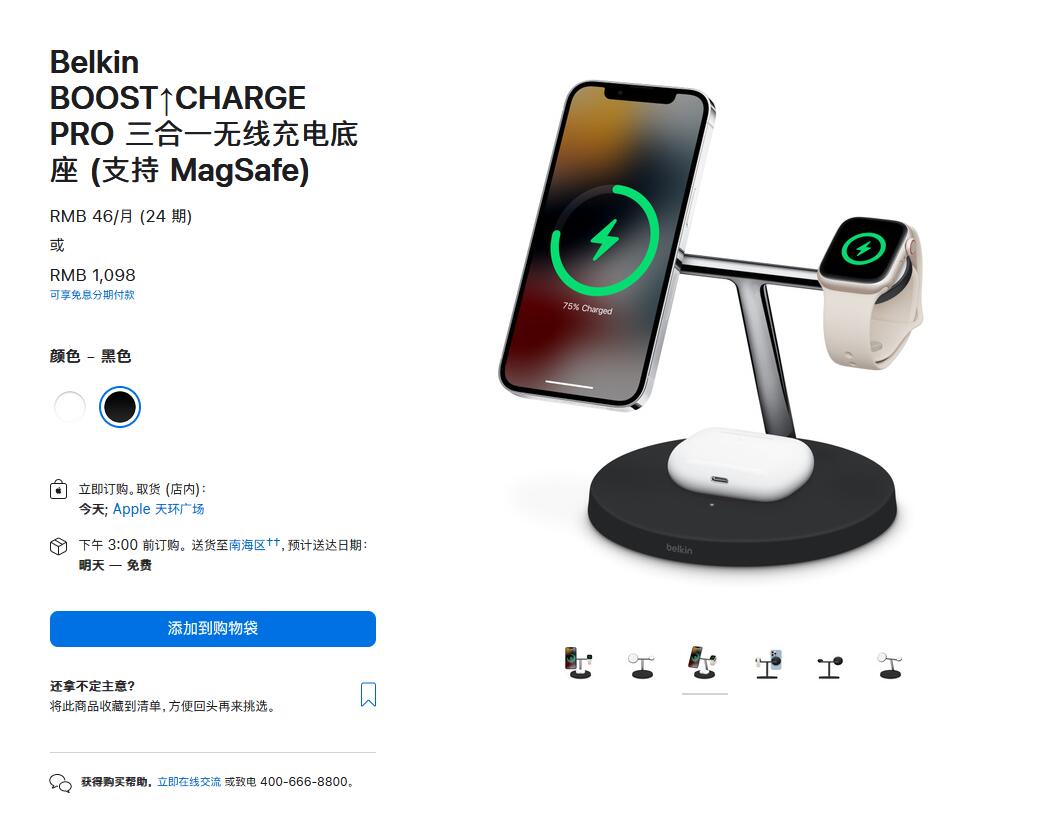
Task: Select the black color swatch
Action: click(x=119, y=407)
